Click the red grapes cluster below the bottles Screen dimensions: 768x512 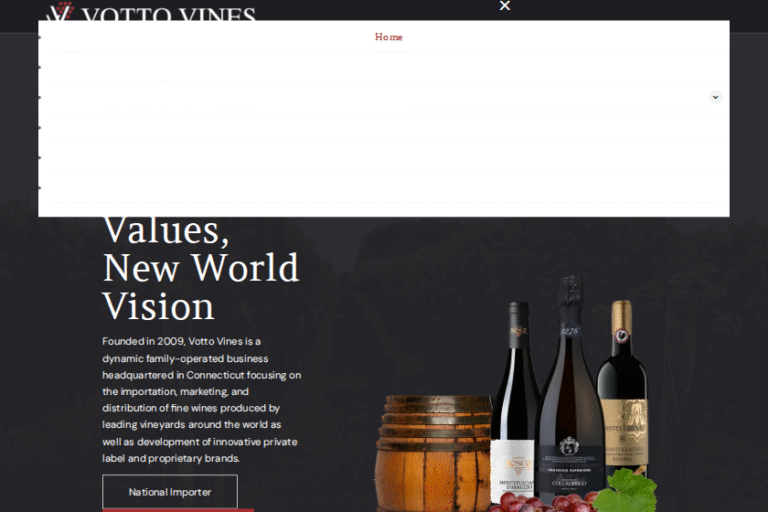click(544, 503)
